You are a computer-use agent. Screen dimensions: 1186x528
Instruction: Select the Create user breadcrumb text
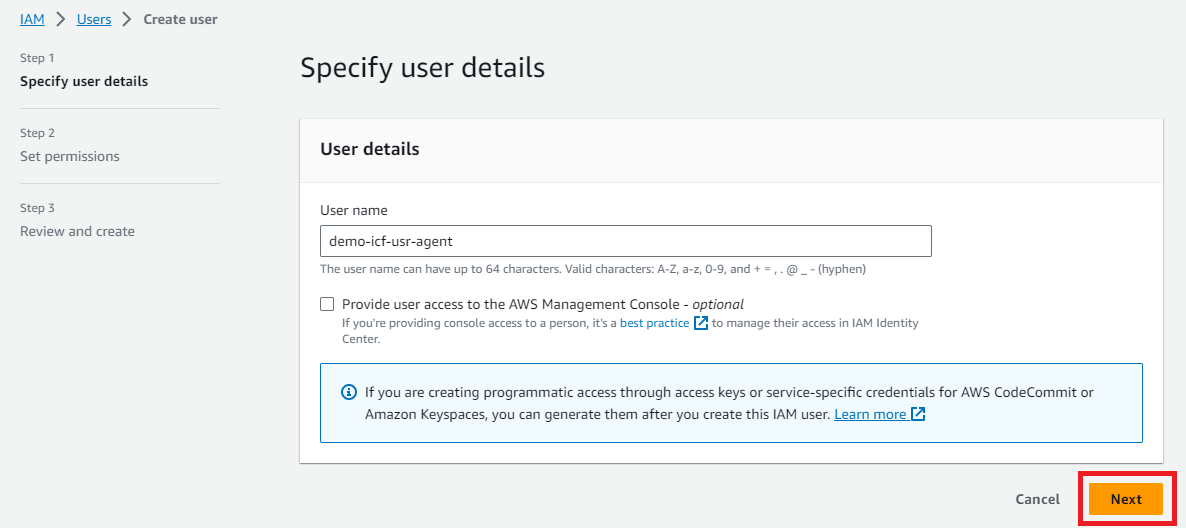(x=181, y=20)
